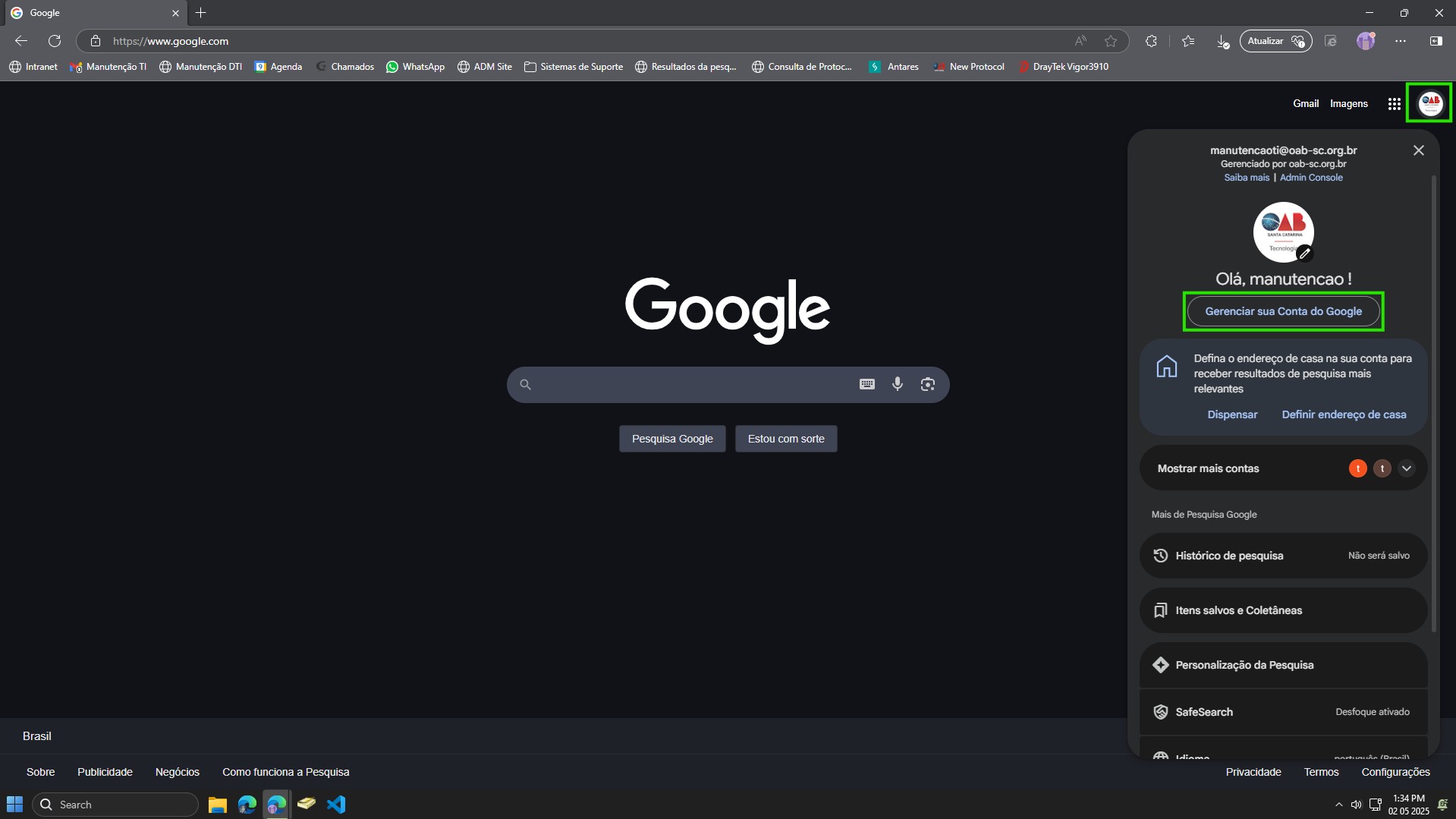Viewport: 1456px width, 819px height.
Task: Search by image with camera icon
Action: 928,384
